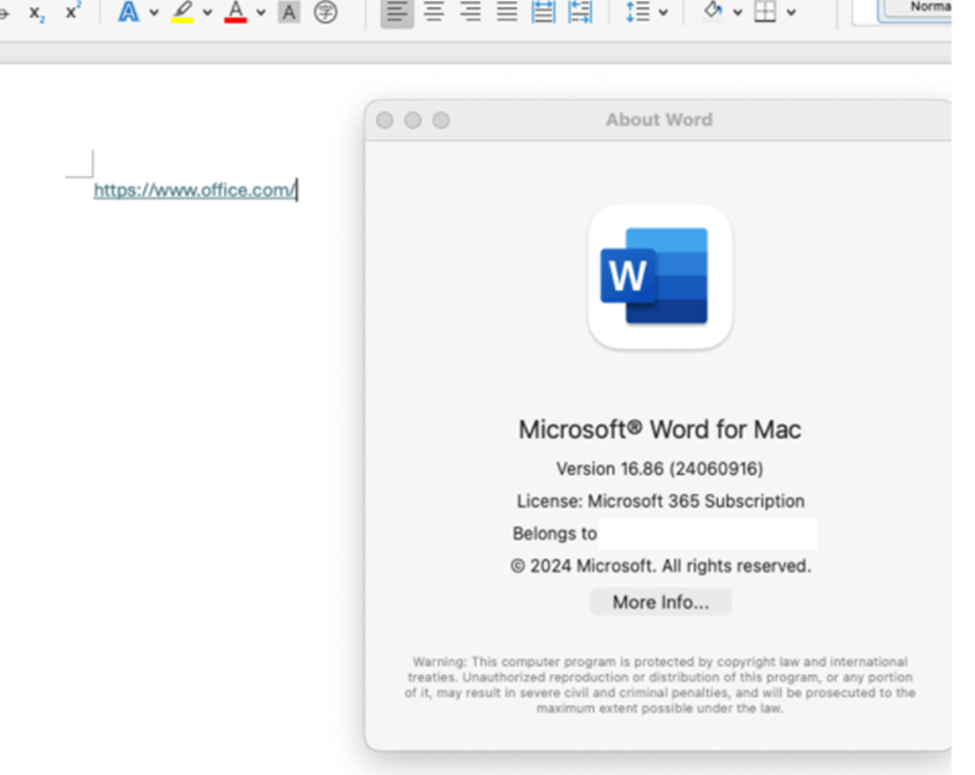Expand shading dropdown arrow
The image size is (975, 775).
(737, 12)
